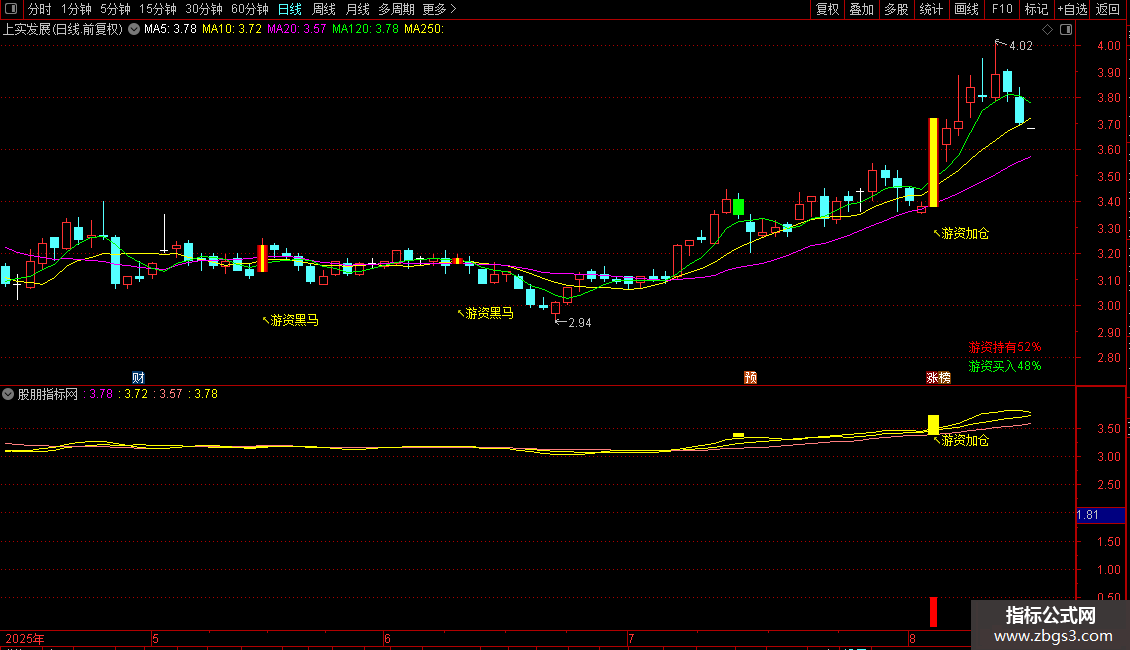The height and width of the screenshot is (650, 1130).
Task: Add the stock to watchlist with +自选
Action: pos(1072,9)
